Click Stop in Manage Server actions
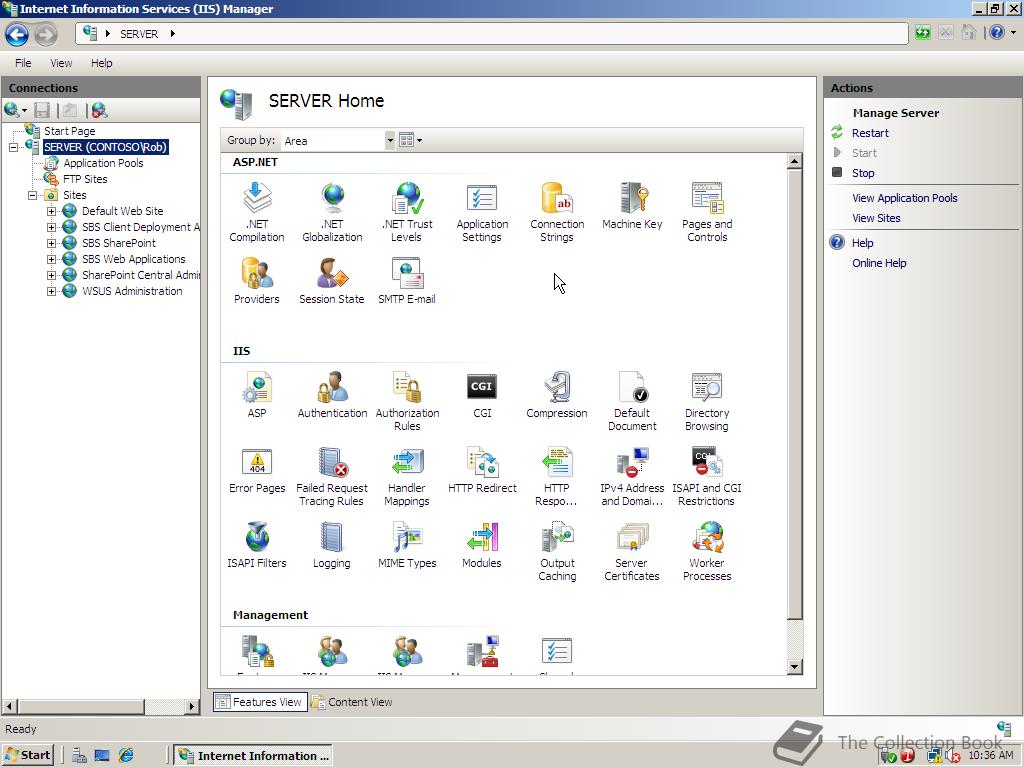1024x768 pixels. point(863,173)
